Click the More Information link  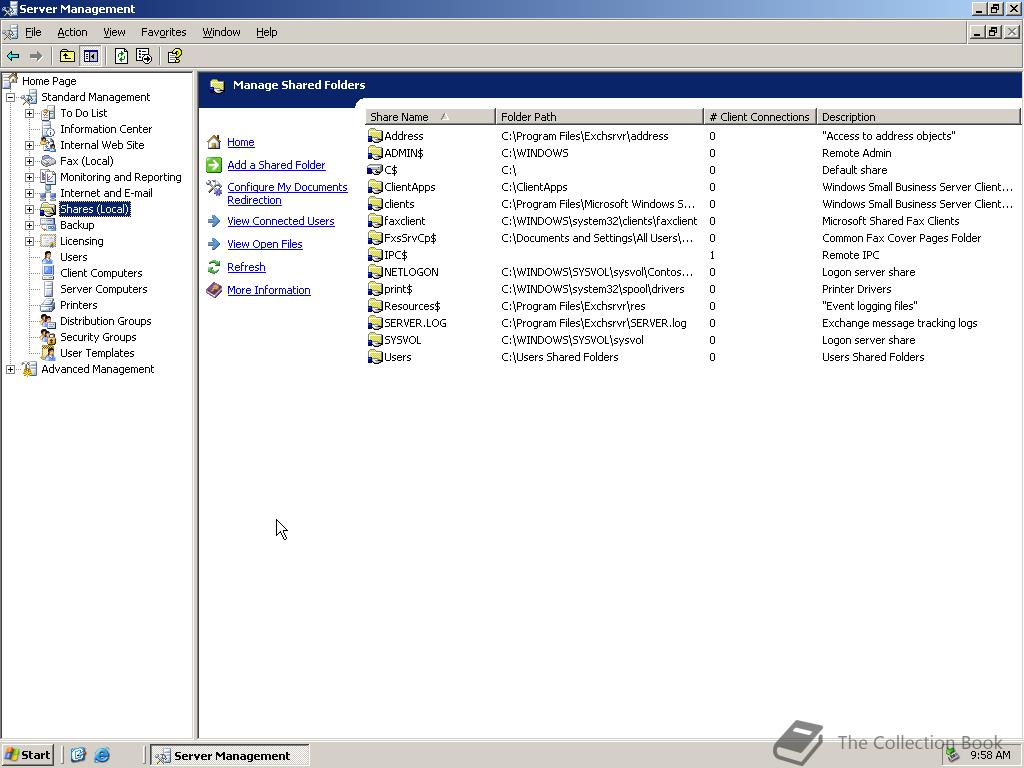click(268, 289)
